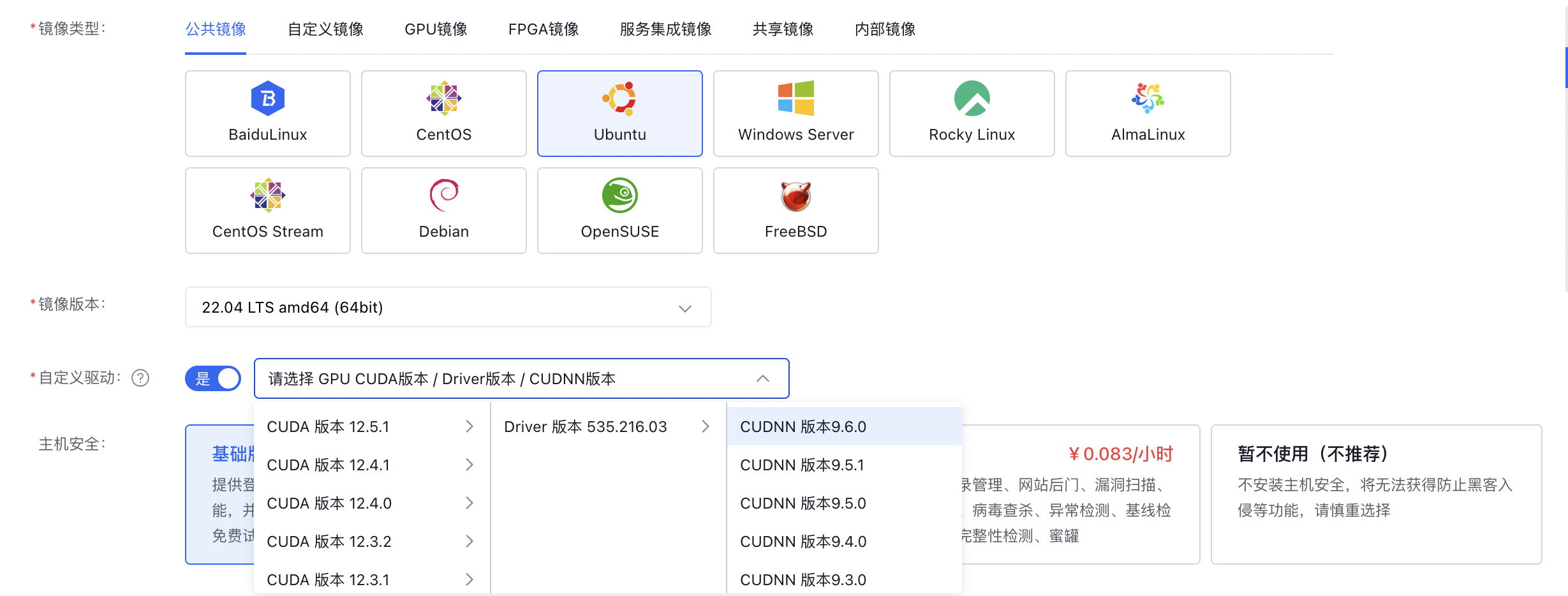Screen dimensions: 1568x596
Task: Select the BaiduLinux logo icon
Action: coord(268,98)
